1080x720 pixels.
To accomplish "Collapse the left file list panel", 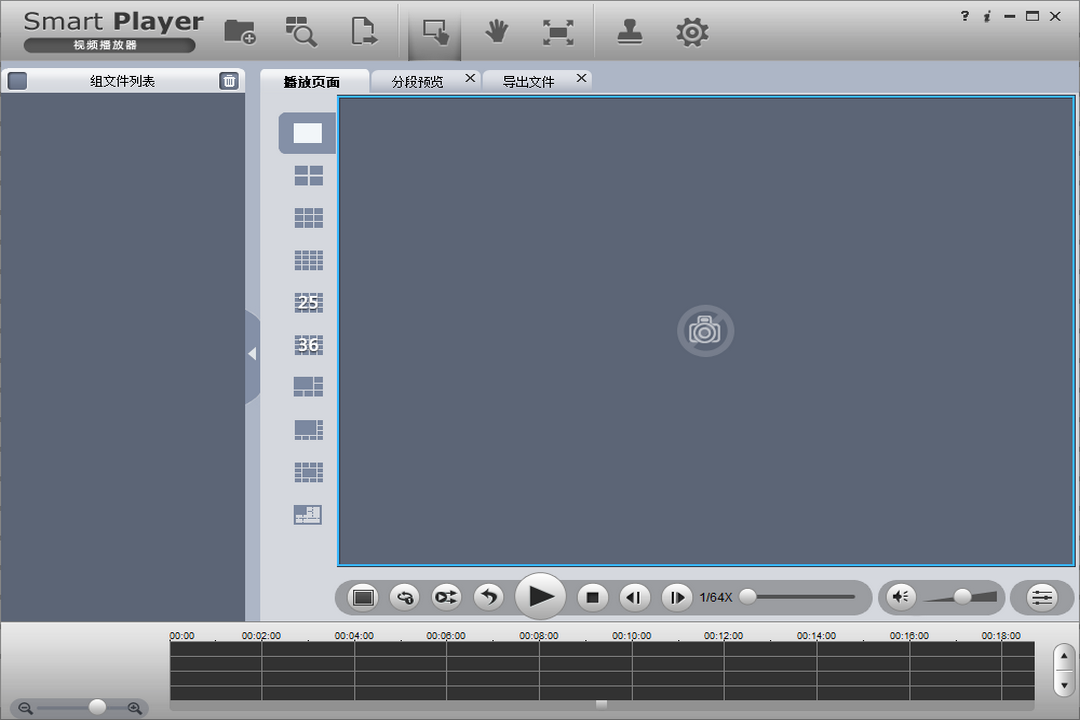I will click(252, 354).
